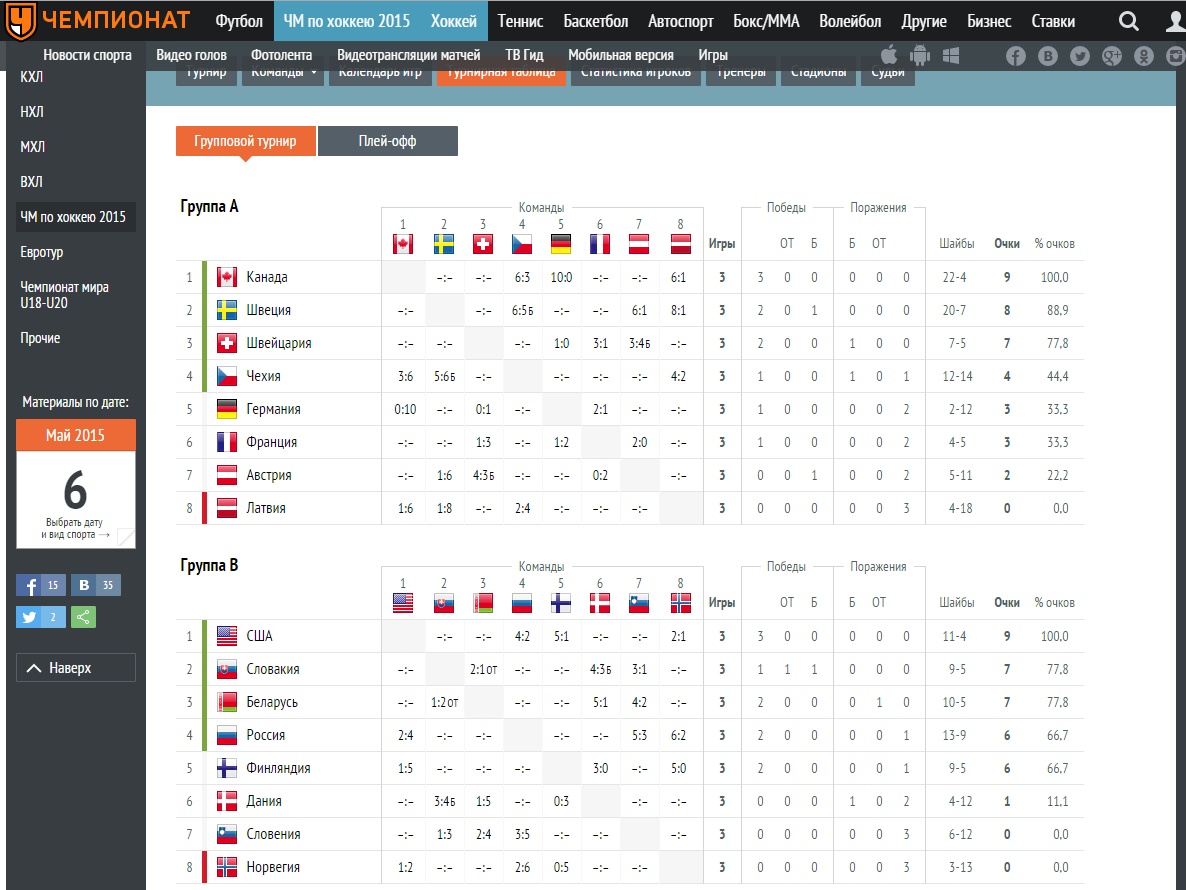
Task: Share via Twitter button in sidebar
Action: tap(41, 617)
